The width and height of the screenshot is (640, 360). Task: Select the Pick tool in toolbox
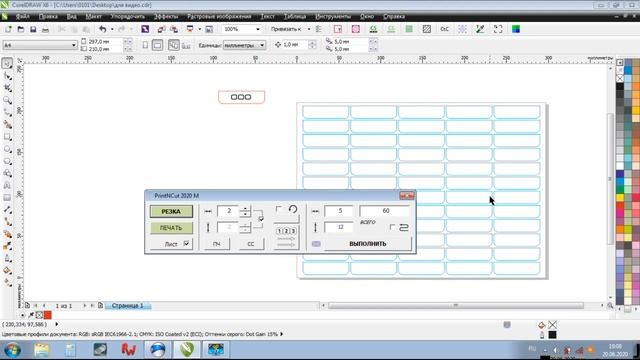[7, 63]
